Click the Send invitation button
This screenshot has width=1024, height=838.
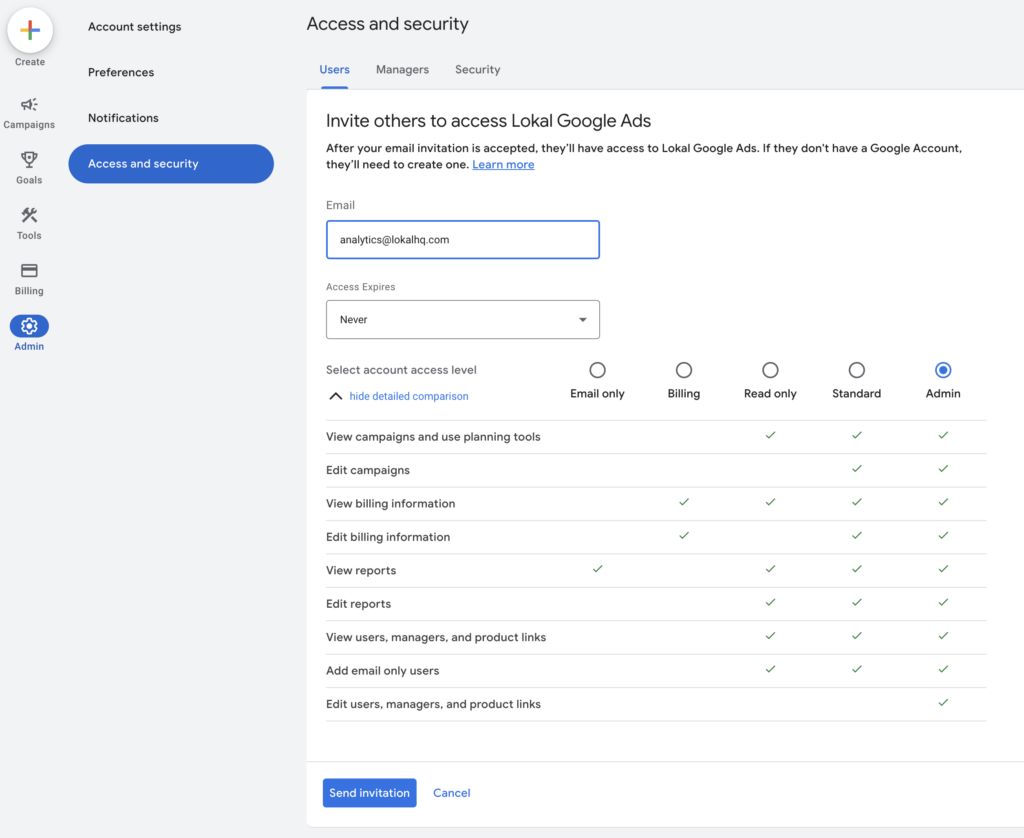pos(369,792)
